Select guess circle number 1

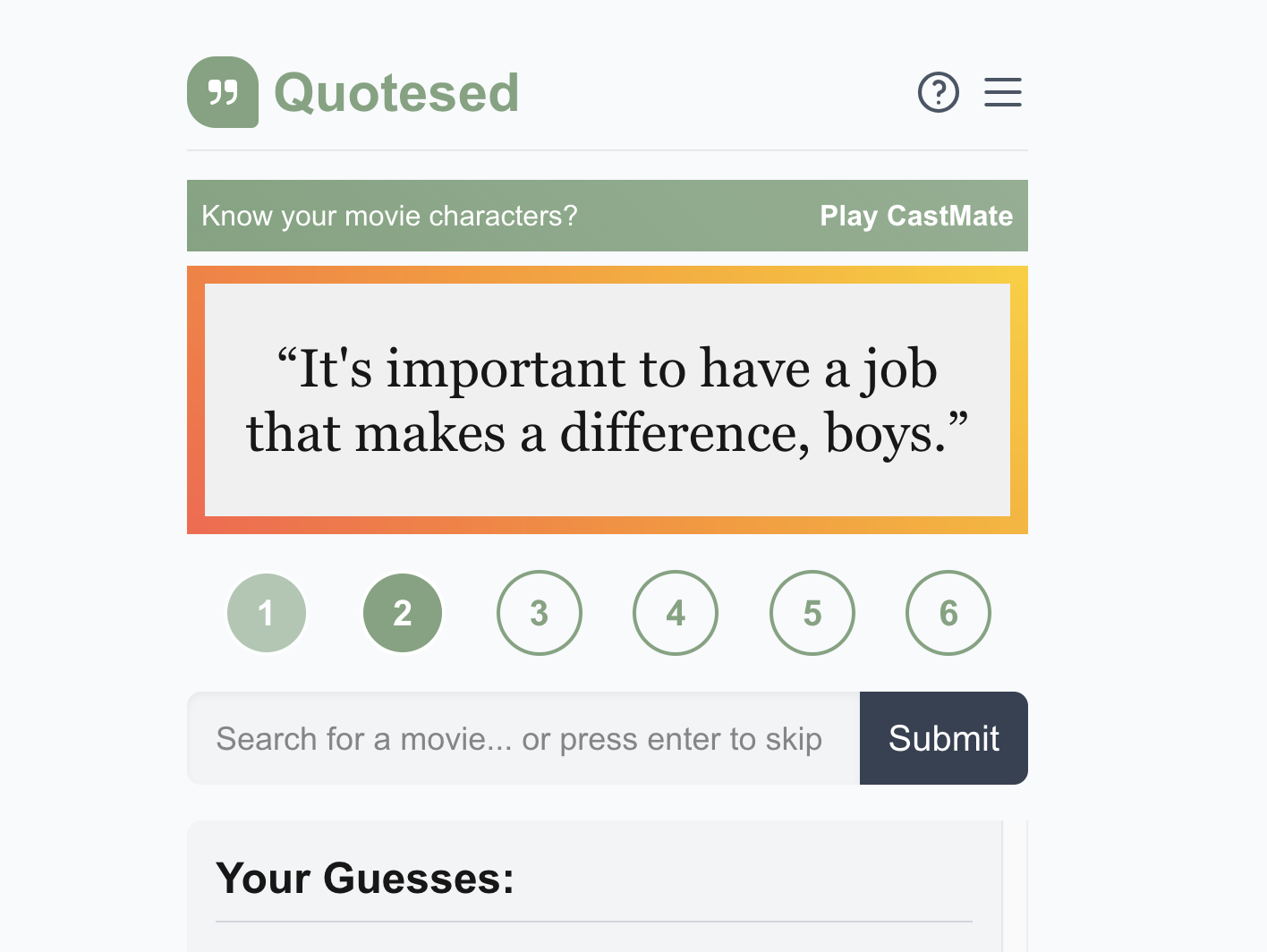(x=266, y=613)
